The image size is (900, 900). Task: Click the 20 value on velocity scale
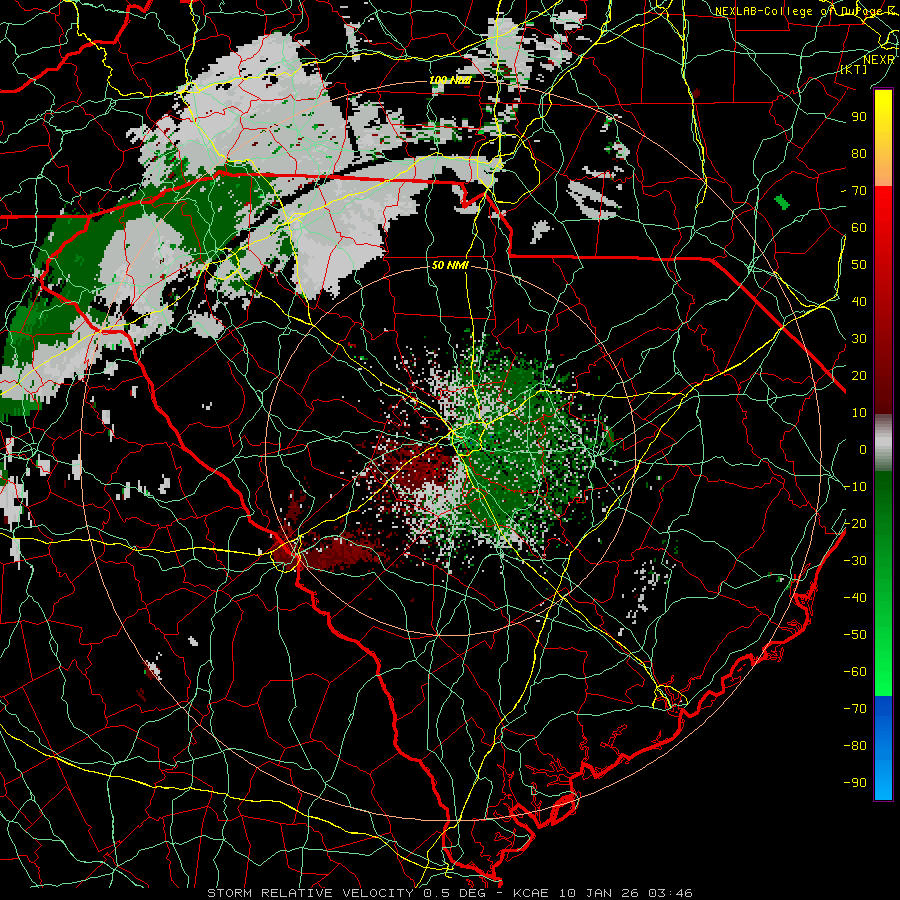pyautogui.click(x=859, y=375)
